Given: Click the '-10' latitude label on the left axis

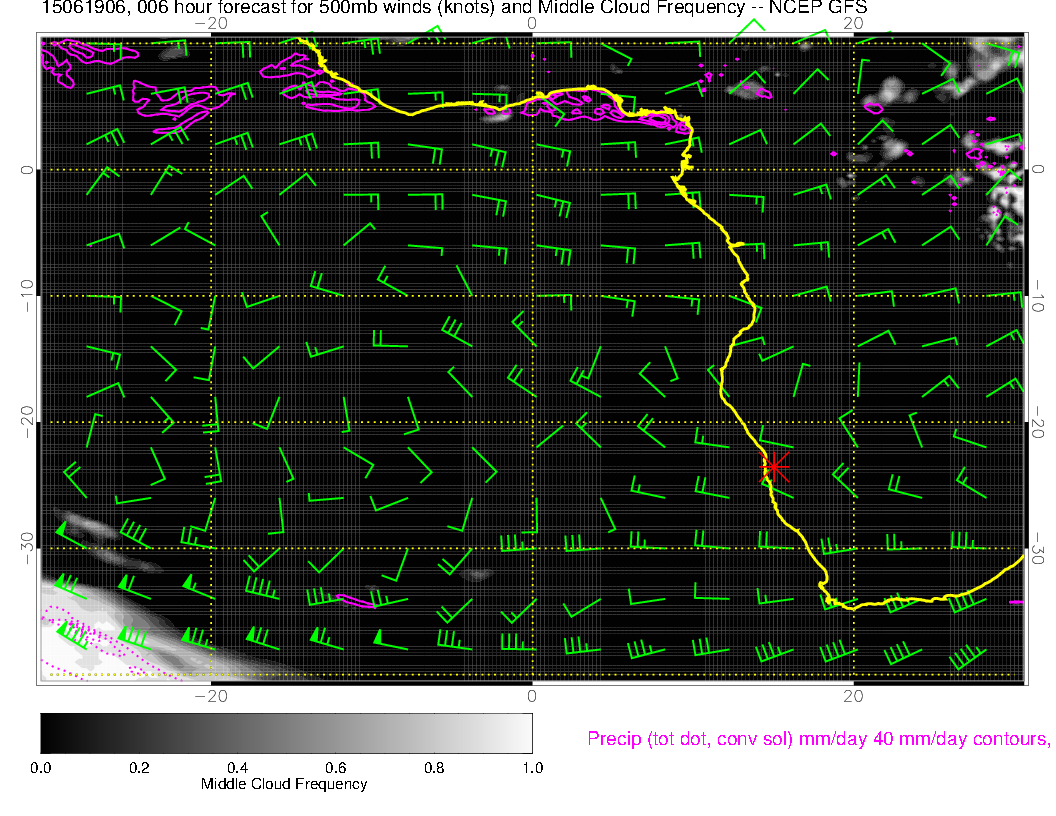Looking at the screenshot, I should pyautogui.click(x=26, y=295).
